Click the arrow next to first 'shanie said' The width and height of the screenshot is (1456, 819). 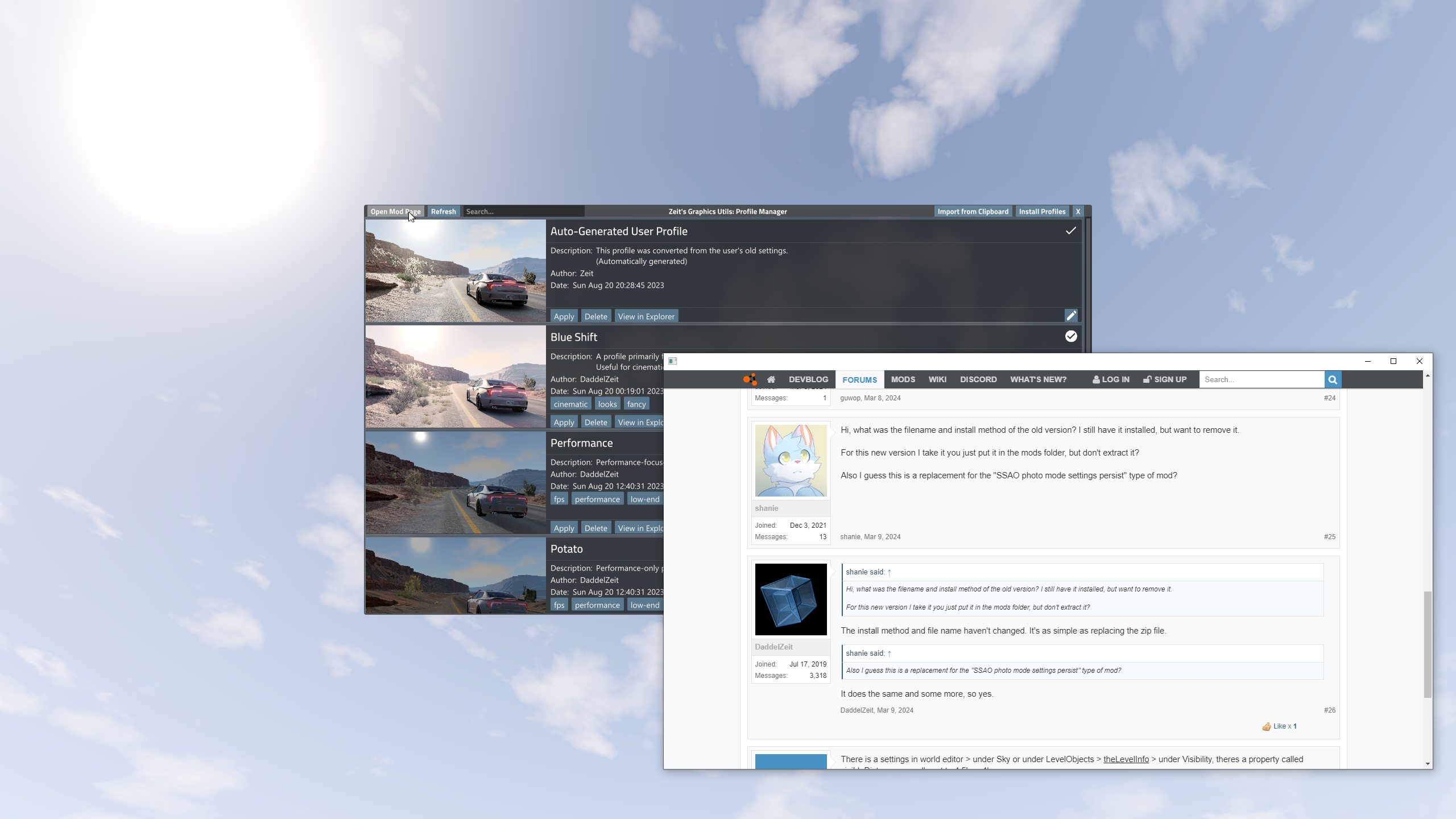[x=890, y=572]
